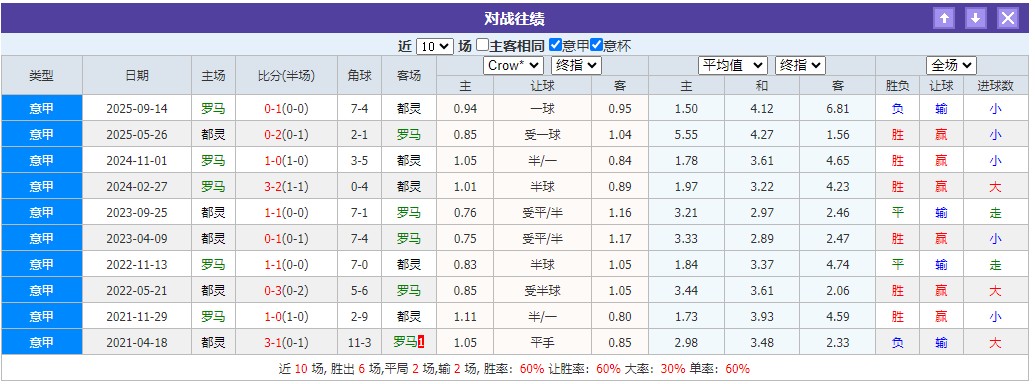Open the 3-2(1-1) score on 2024-02-27
The height and width of the screenshot is (384, 1035).
click(x=286, y=187)
